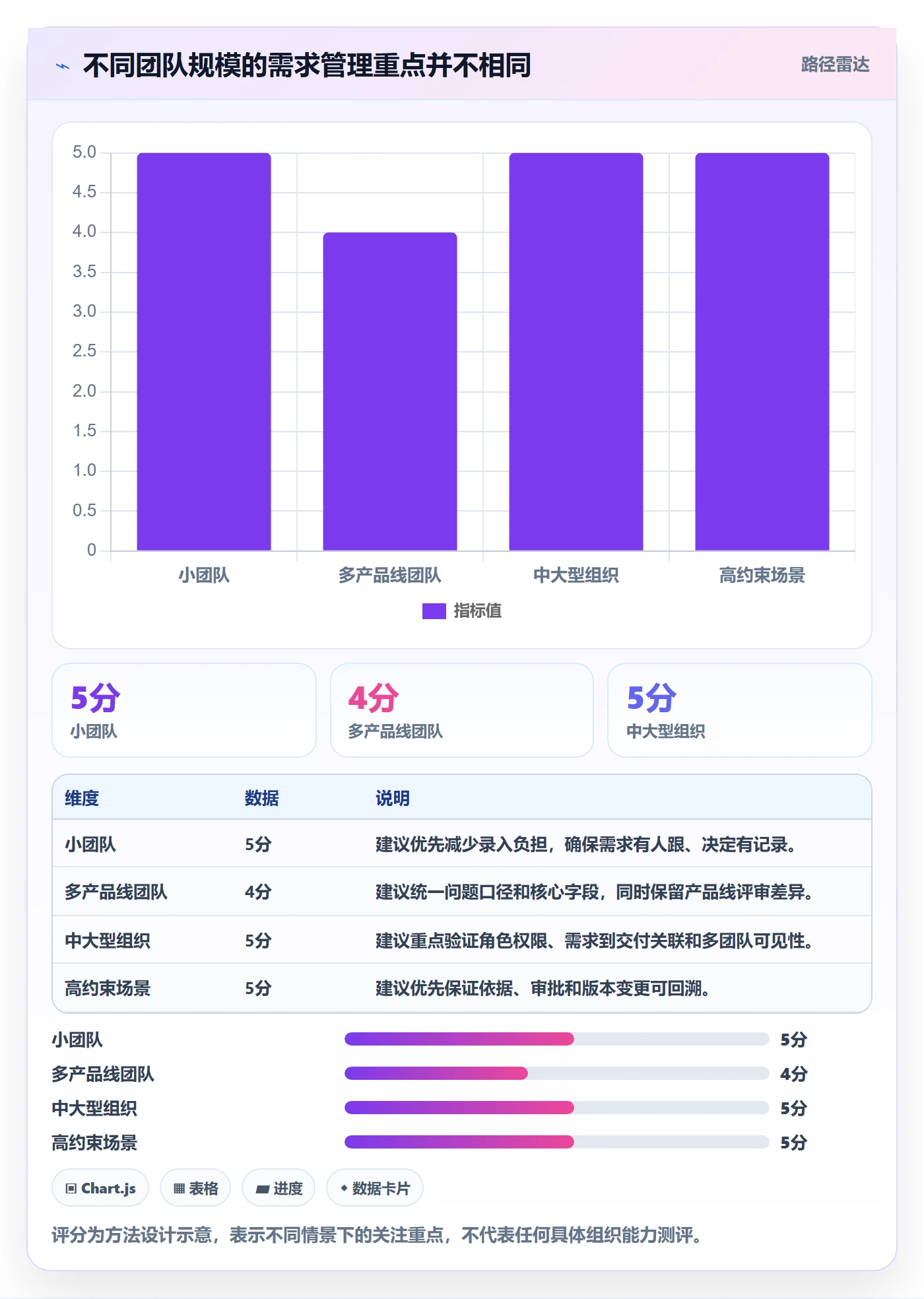
Task: Click the 小团队 progress bar
Action: (x=556, y=1039)
